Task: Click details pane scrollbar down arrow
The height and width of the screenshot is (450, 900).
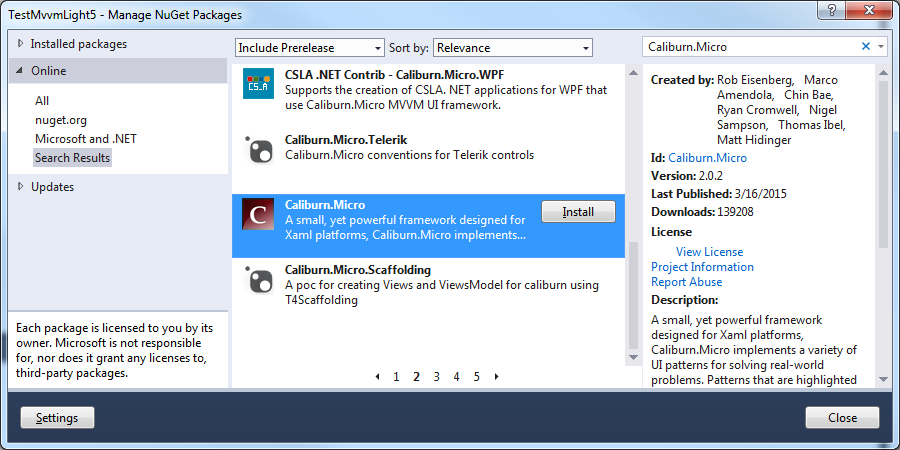Action: tap(883, 379)
